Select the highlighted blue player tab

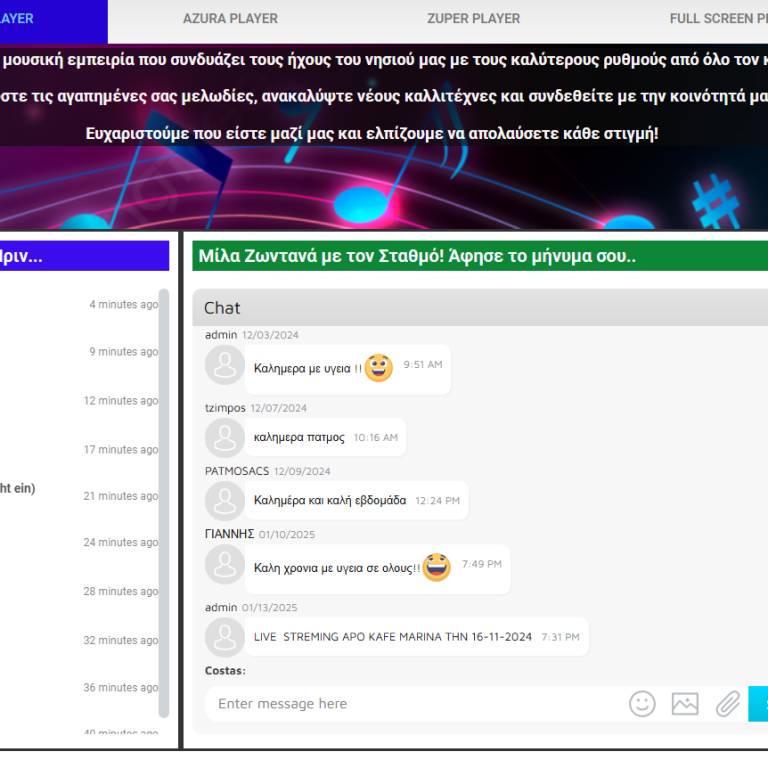coord(40,18)
